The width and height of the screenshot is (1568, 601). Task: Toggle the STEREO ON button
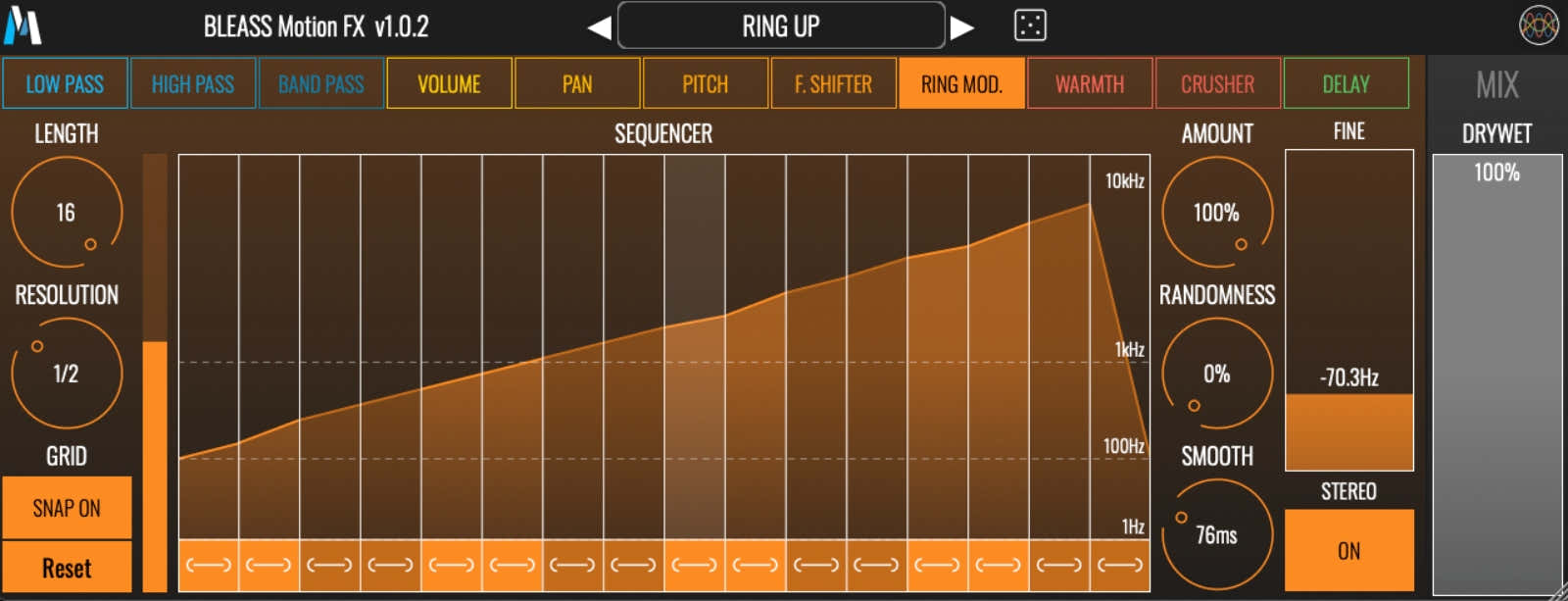coord(1349,550)
